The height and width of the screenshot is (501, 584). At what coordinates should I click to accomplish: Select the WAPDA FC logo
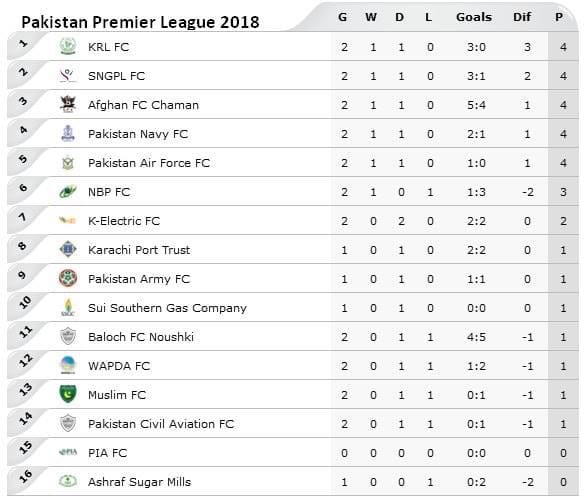(x=68, y=365)
